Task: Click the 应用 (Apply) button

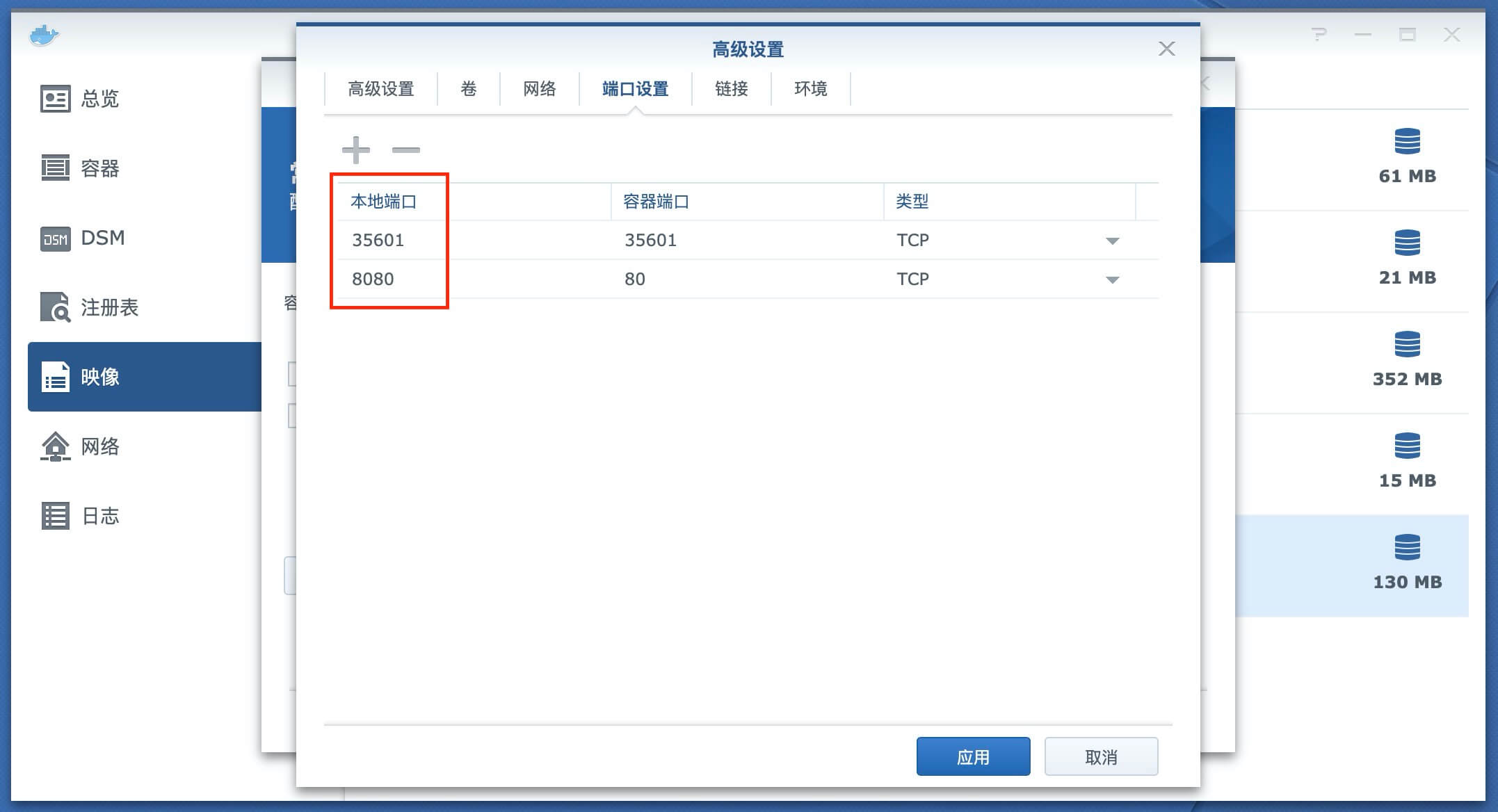Action: 972,756
